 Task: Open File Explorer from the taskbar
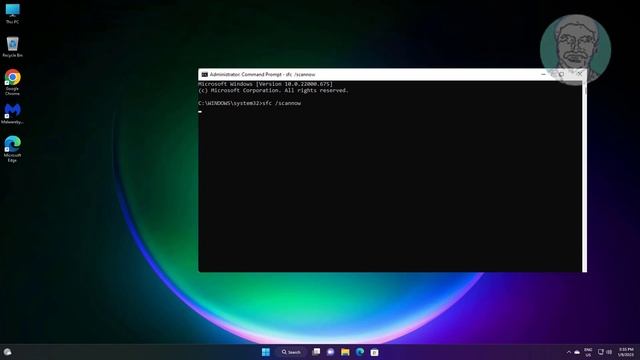345,352
